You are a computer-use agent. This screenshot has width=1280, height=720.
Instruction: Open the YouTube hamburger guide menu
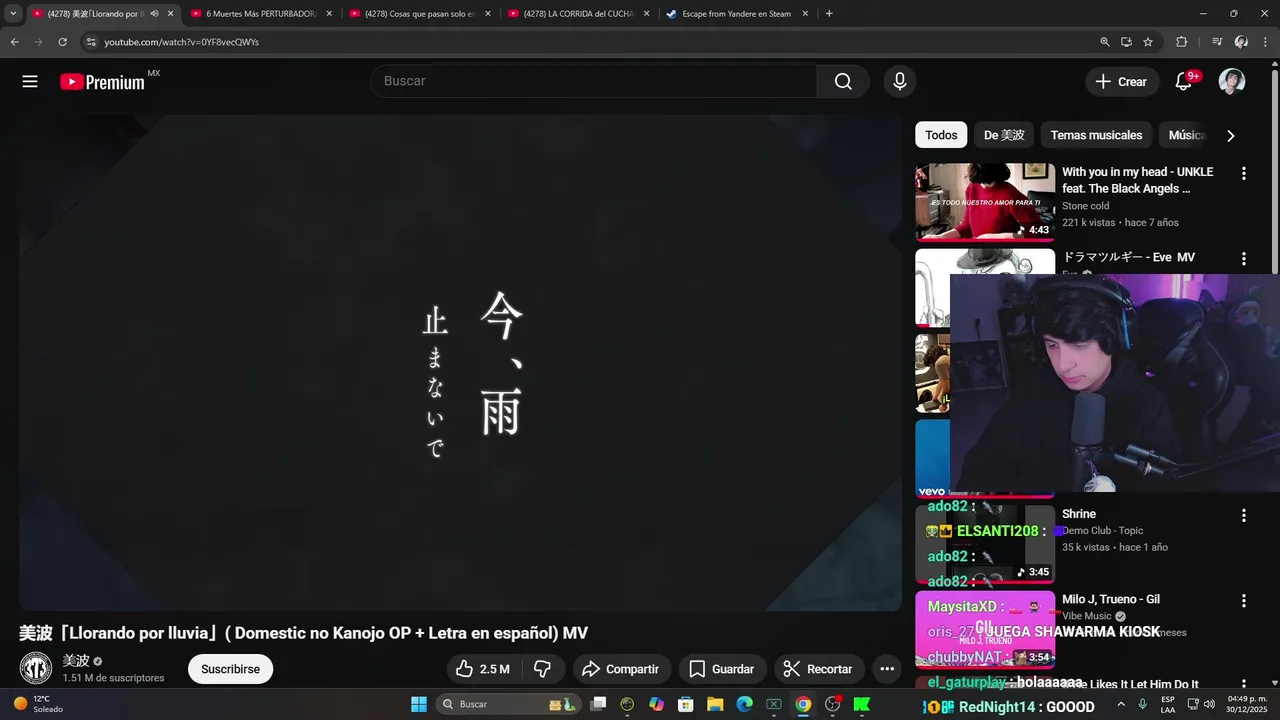(x=30, y=82)
